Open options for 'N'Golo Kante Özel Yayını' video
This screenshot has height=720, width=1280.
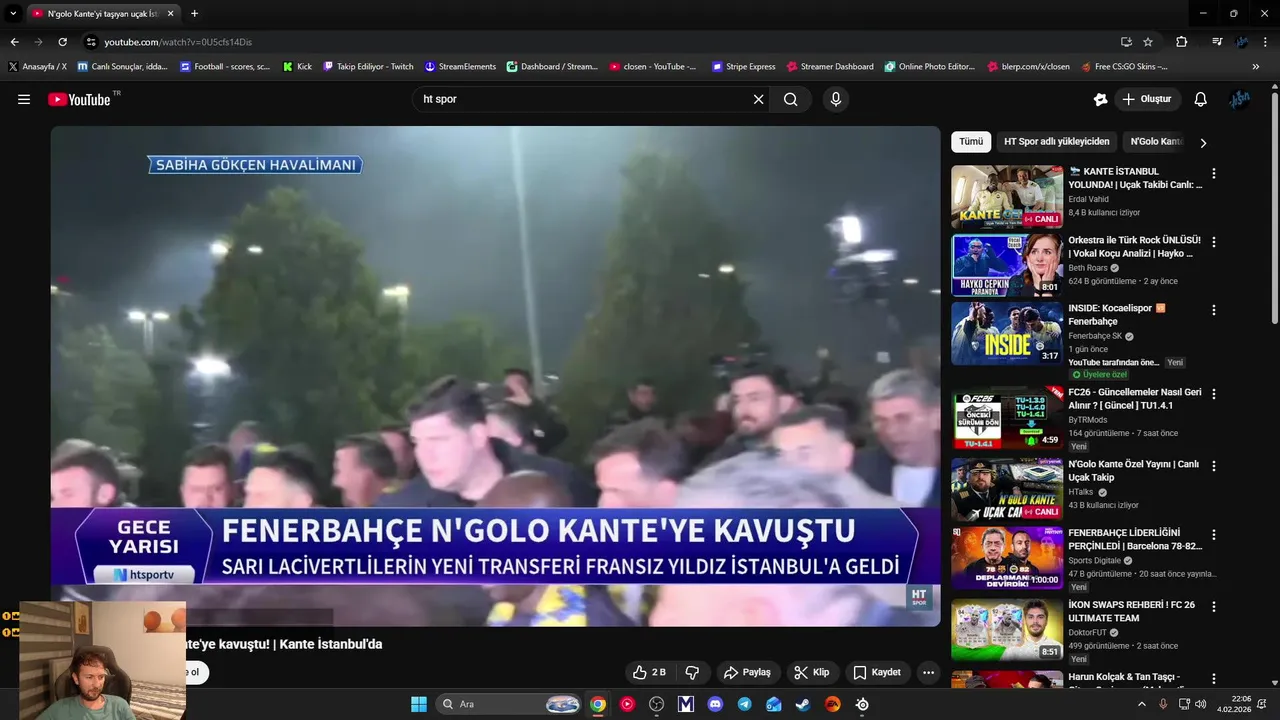coord(1214,466)
